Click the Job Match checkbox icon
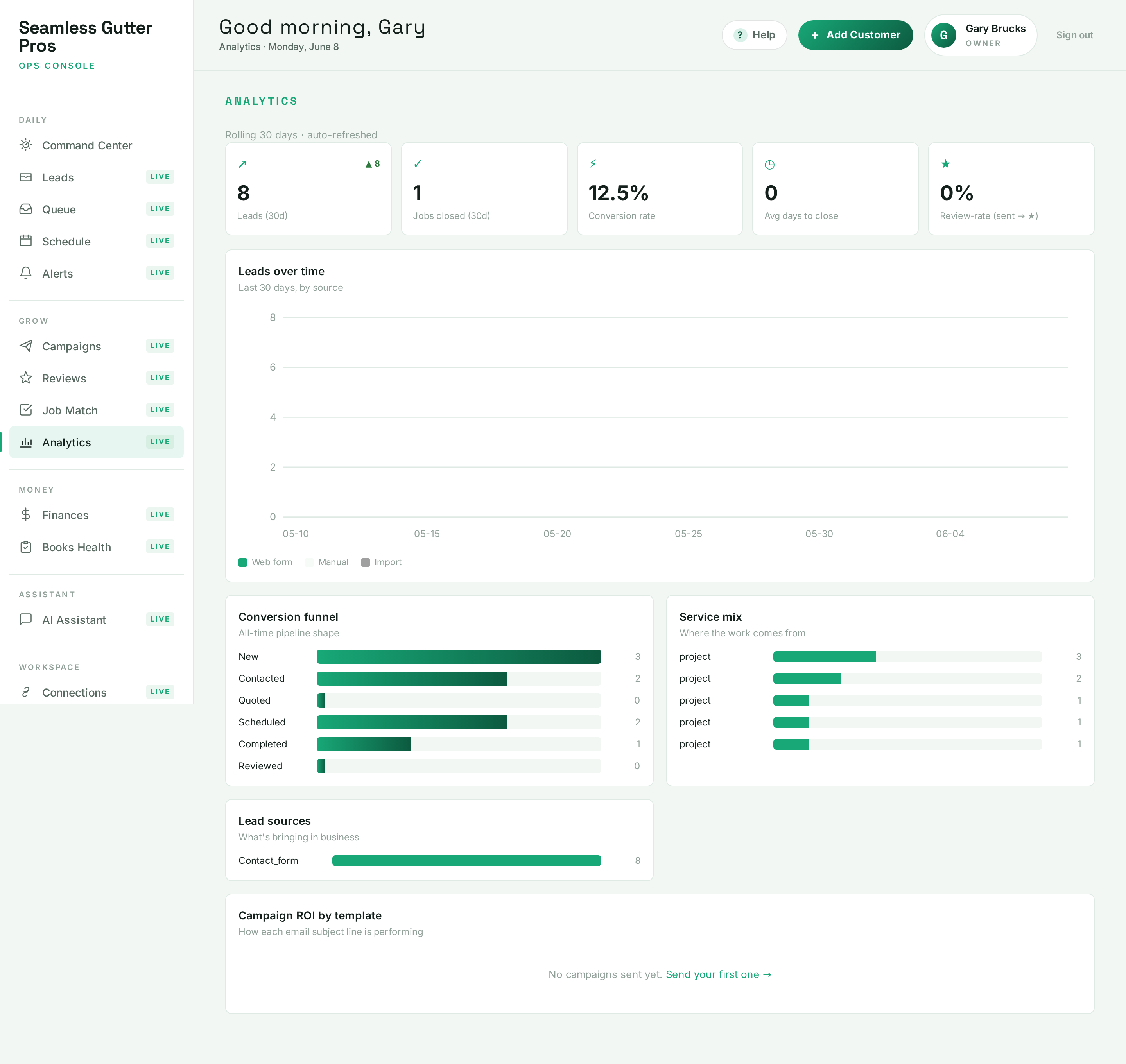Viewport: 1126px width, 1064px height. [x=25, y=410]
